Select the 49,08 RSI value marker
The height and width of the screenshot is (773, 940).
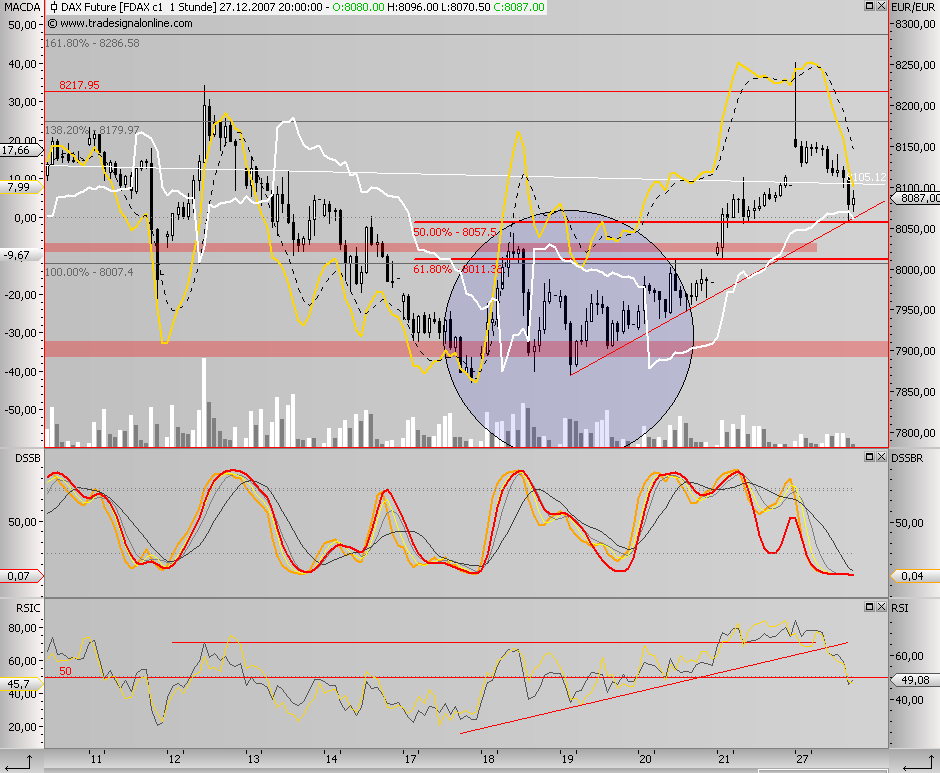tap(914, 680)
